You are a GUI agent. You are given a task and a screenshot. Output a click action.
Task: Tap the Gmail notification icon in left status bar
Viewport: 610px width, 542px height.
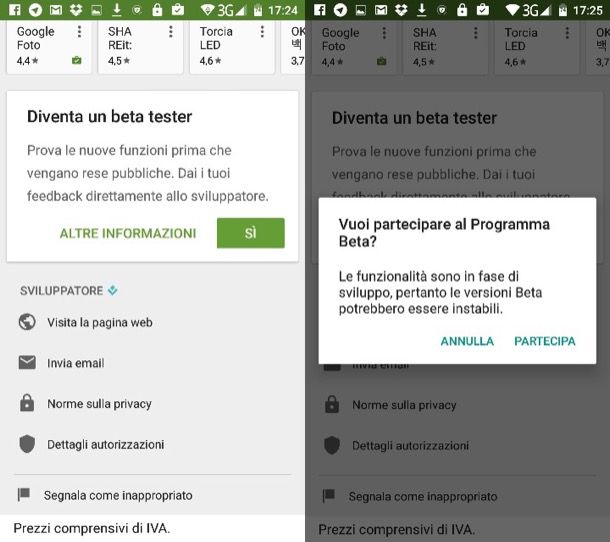point(56,10)
